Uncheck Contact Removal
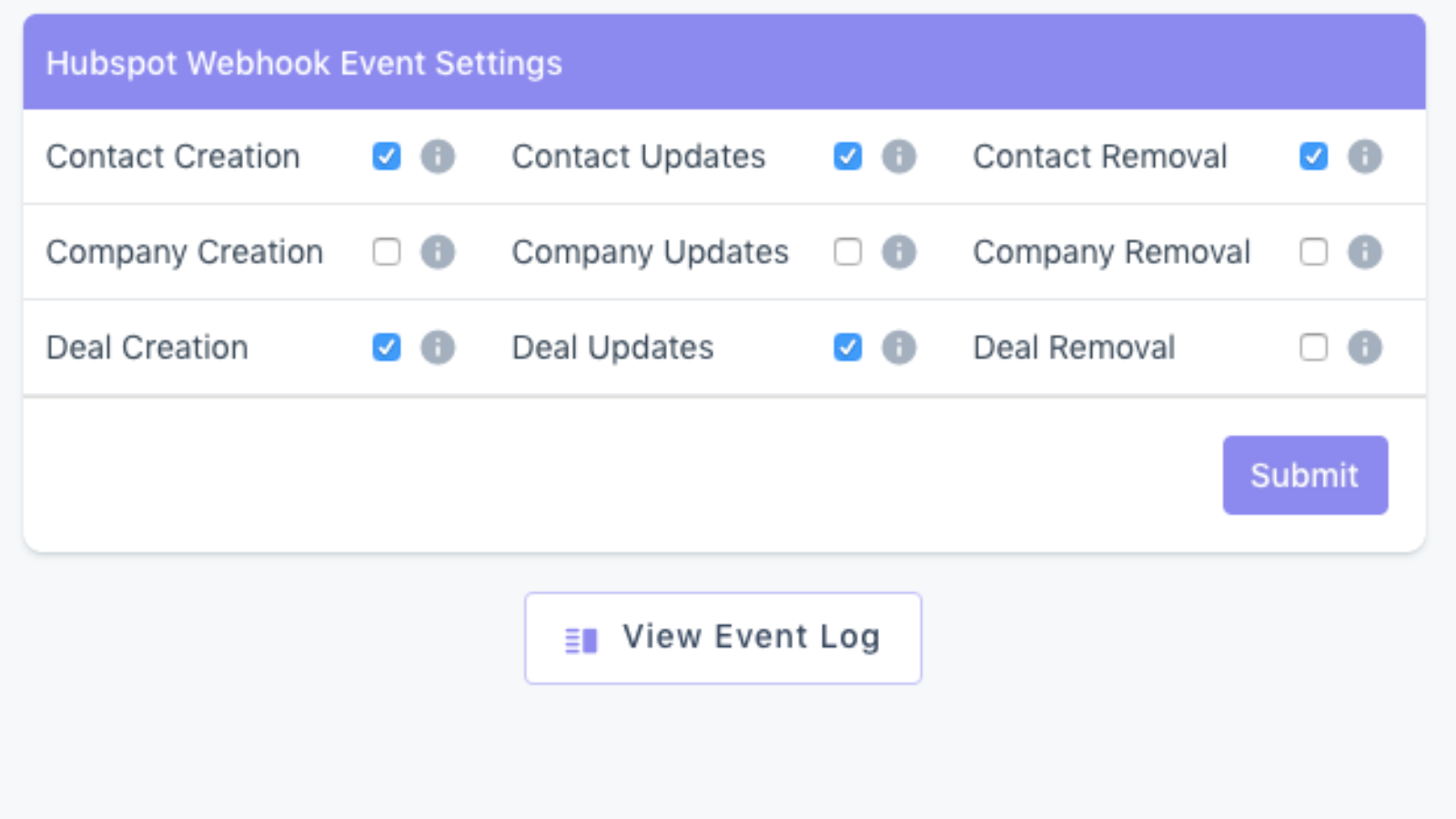 (1313, 157)
